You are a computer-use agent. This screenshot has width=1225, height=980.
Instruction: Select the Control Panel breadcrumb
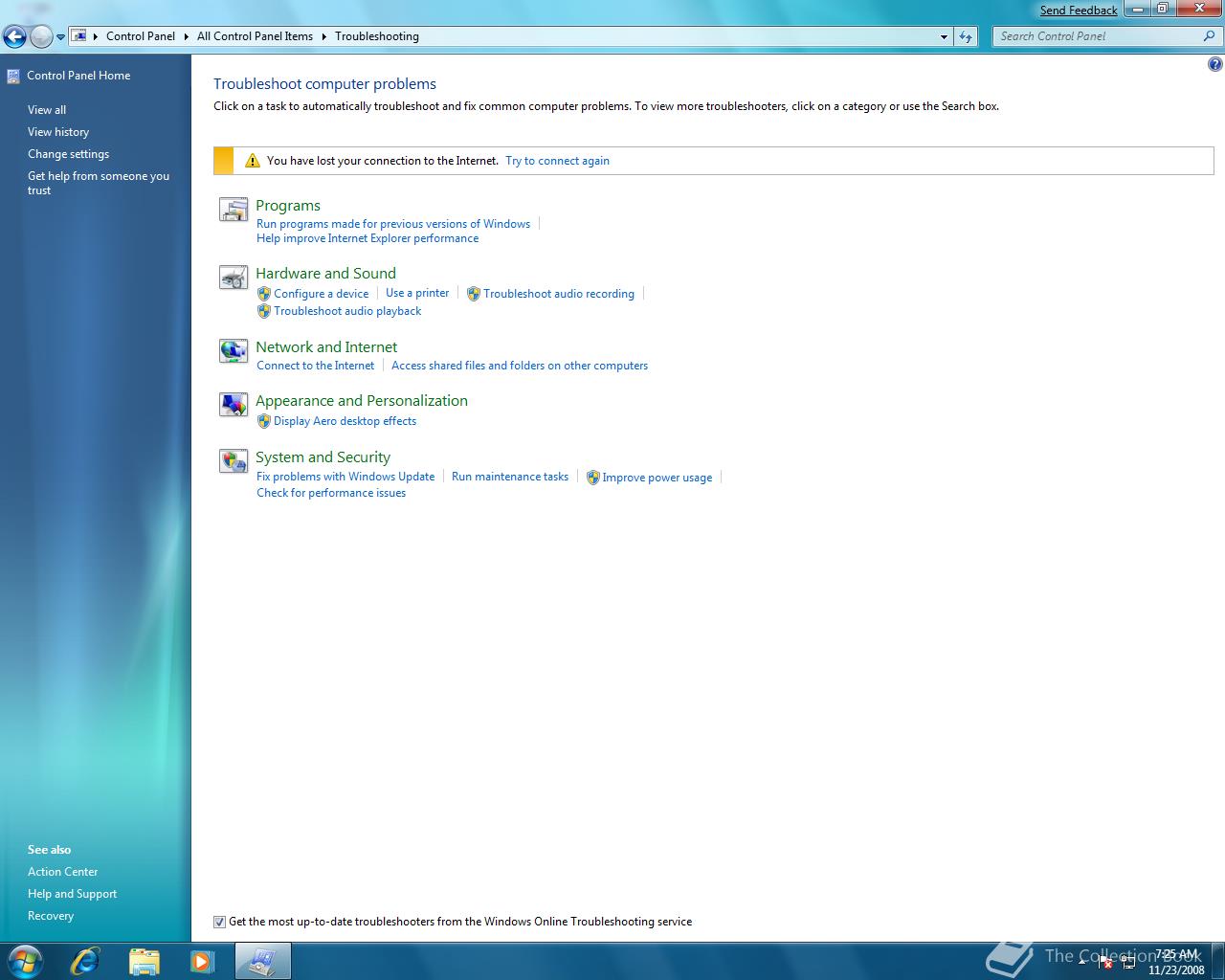(141, 36)
